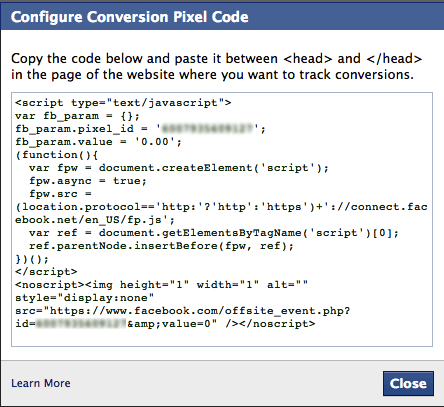The height and width of the screenshot is (407, 444).
Task: Click the getElementsByTagName code line
Action: tap(214, 233)
